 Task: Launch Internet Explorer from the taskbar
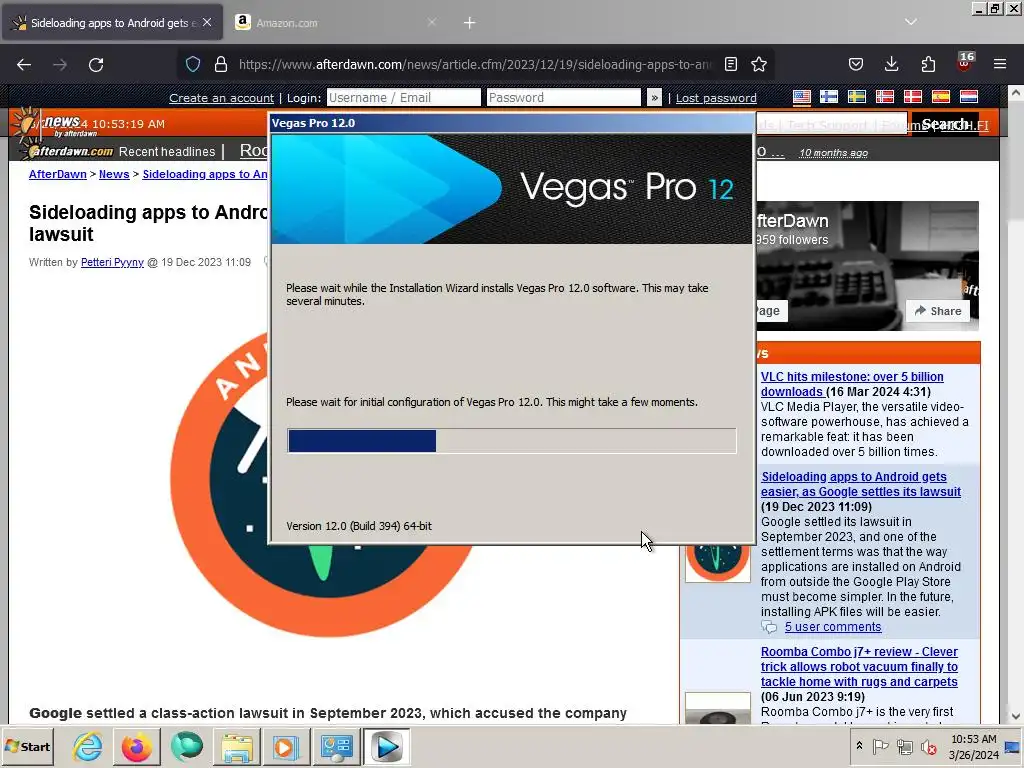click(x=88, y=746)
